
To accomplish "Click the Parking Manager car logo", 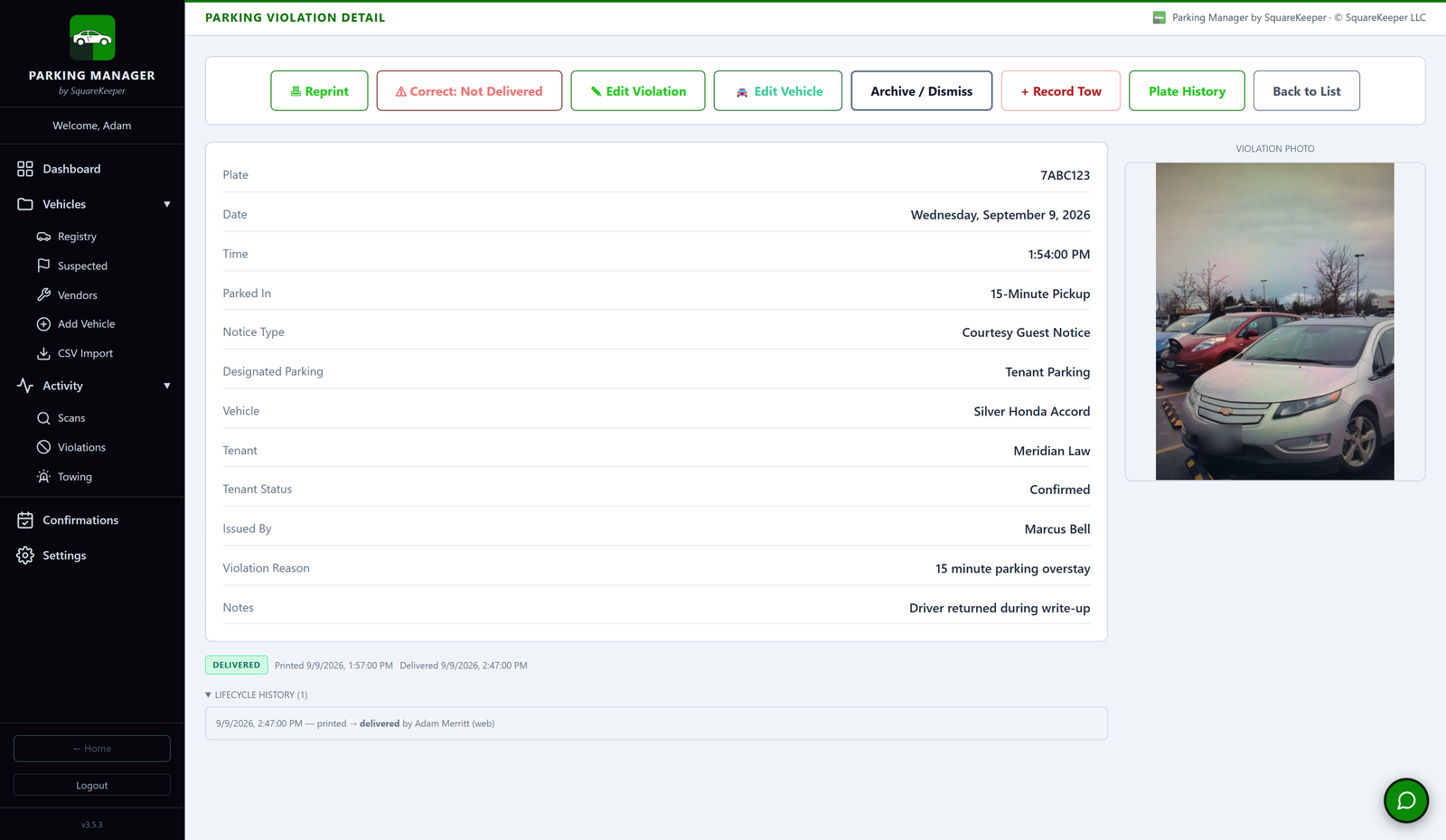I will click(x=92, y=38).
